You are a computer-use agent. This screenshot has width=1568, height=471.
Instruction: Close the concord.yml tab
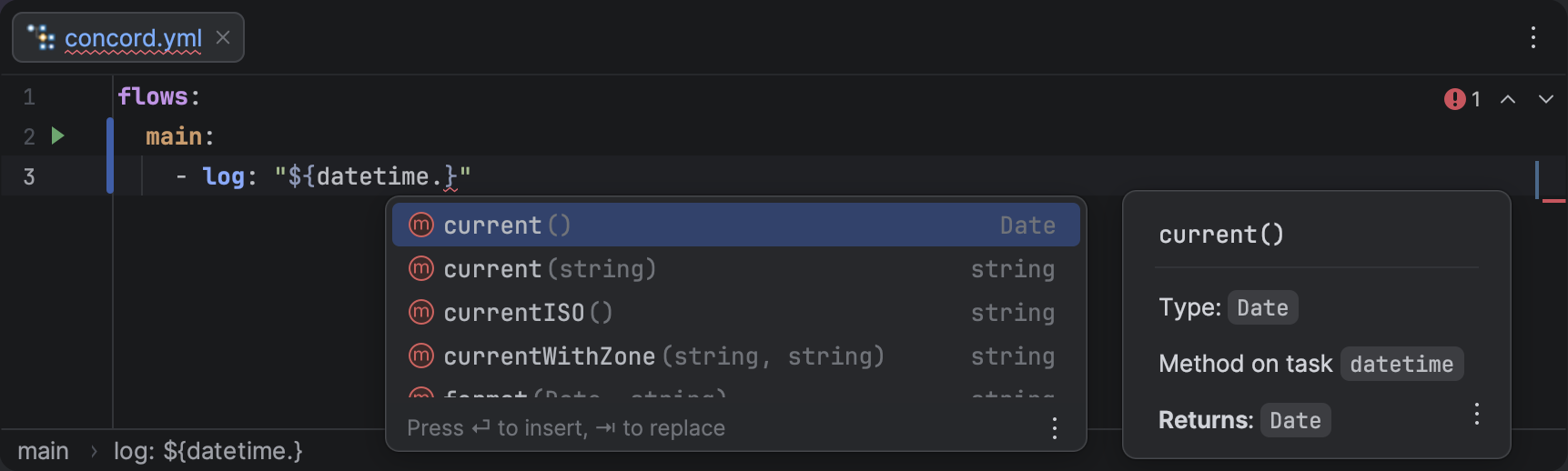[x=223, y=37]
